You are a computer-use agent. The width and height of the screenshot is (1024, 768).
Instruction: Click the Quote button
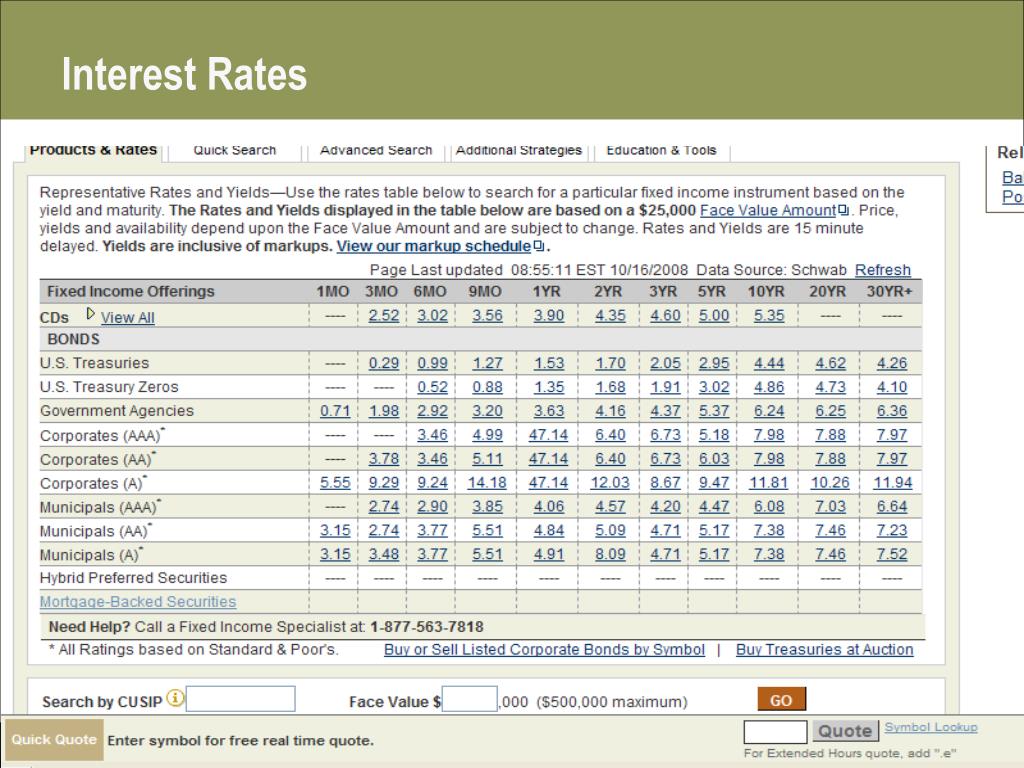pos(845,731)
